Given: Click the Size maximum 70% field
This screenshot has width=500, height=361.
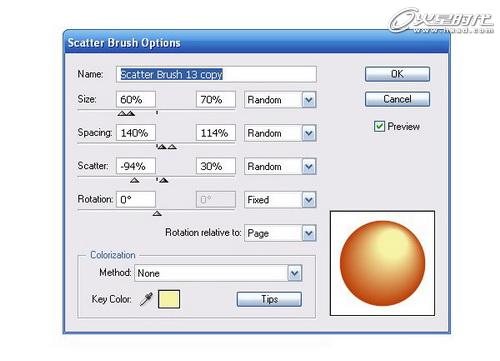Looking at the screenshot, I should click(x=216, y=99).
